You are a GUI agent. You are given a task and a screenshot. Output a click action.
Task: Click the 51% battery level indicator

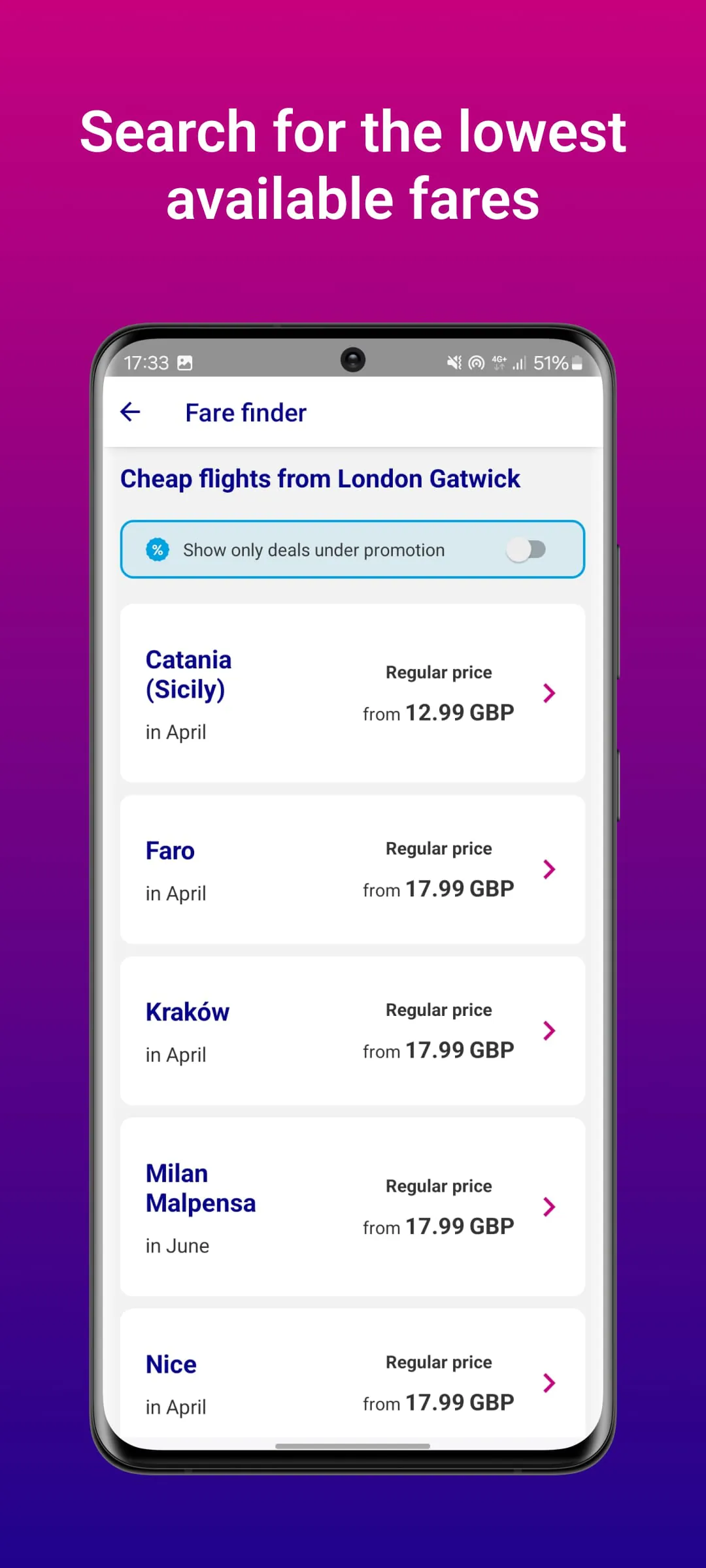pyautogui.click(x=549, y=363)
